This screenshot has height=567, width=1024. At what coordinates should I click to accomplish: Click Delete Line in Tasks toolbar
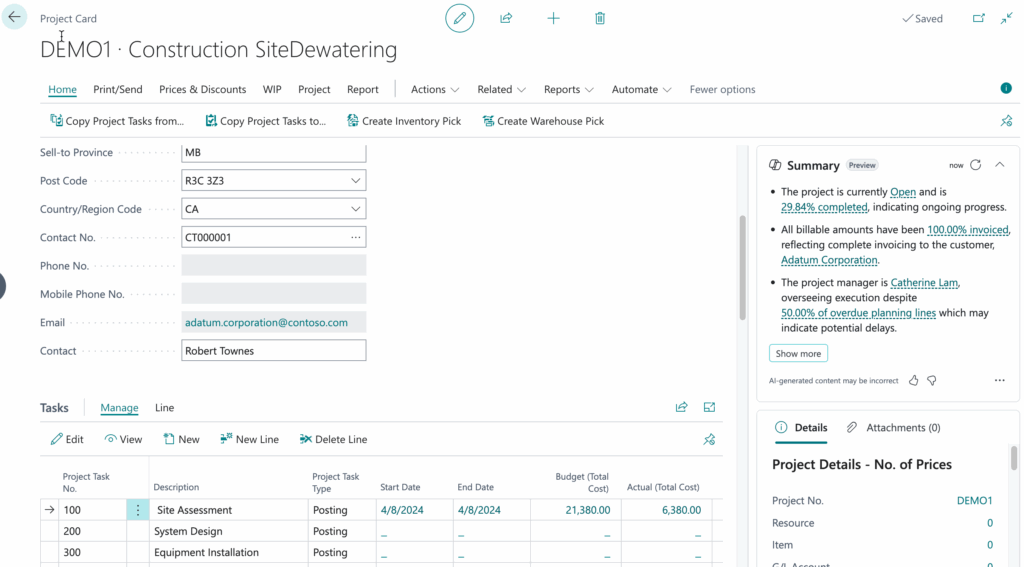(x=333, y=439)
